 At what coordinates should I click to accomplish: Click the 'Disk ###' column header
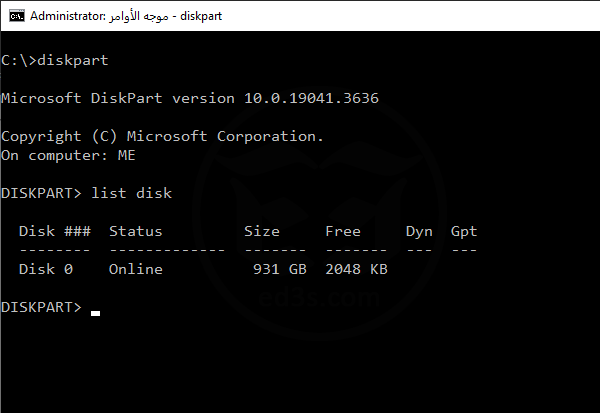pyautogui.click(x=55, y=231)
